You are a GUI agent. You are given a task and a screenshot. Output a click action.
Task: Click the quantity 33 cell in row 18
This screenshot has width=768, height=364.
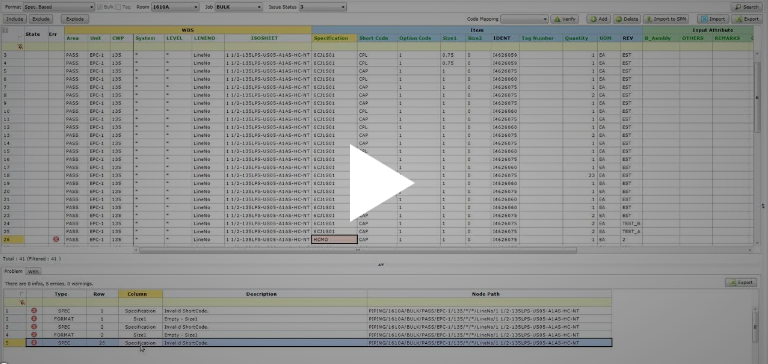pos(579,175)
